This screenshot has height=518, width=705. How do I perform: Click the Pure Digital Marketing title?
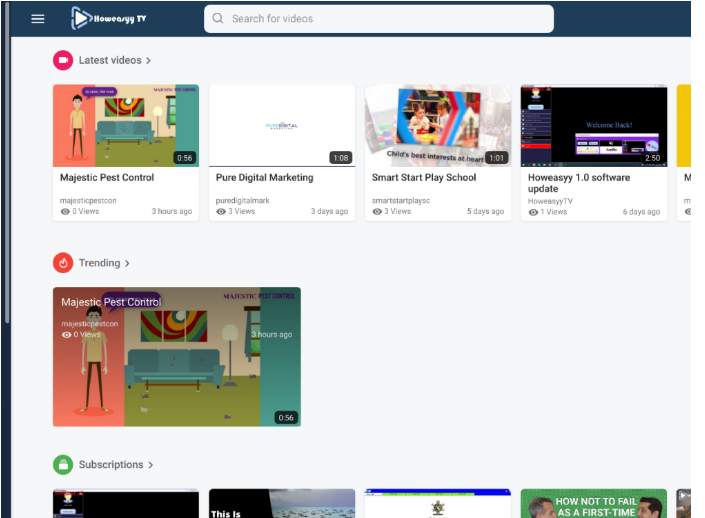(x=264, y=178)
